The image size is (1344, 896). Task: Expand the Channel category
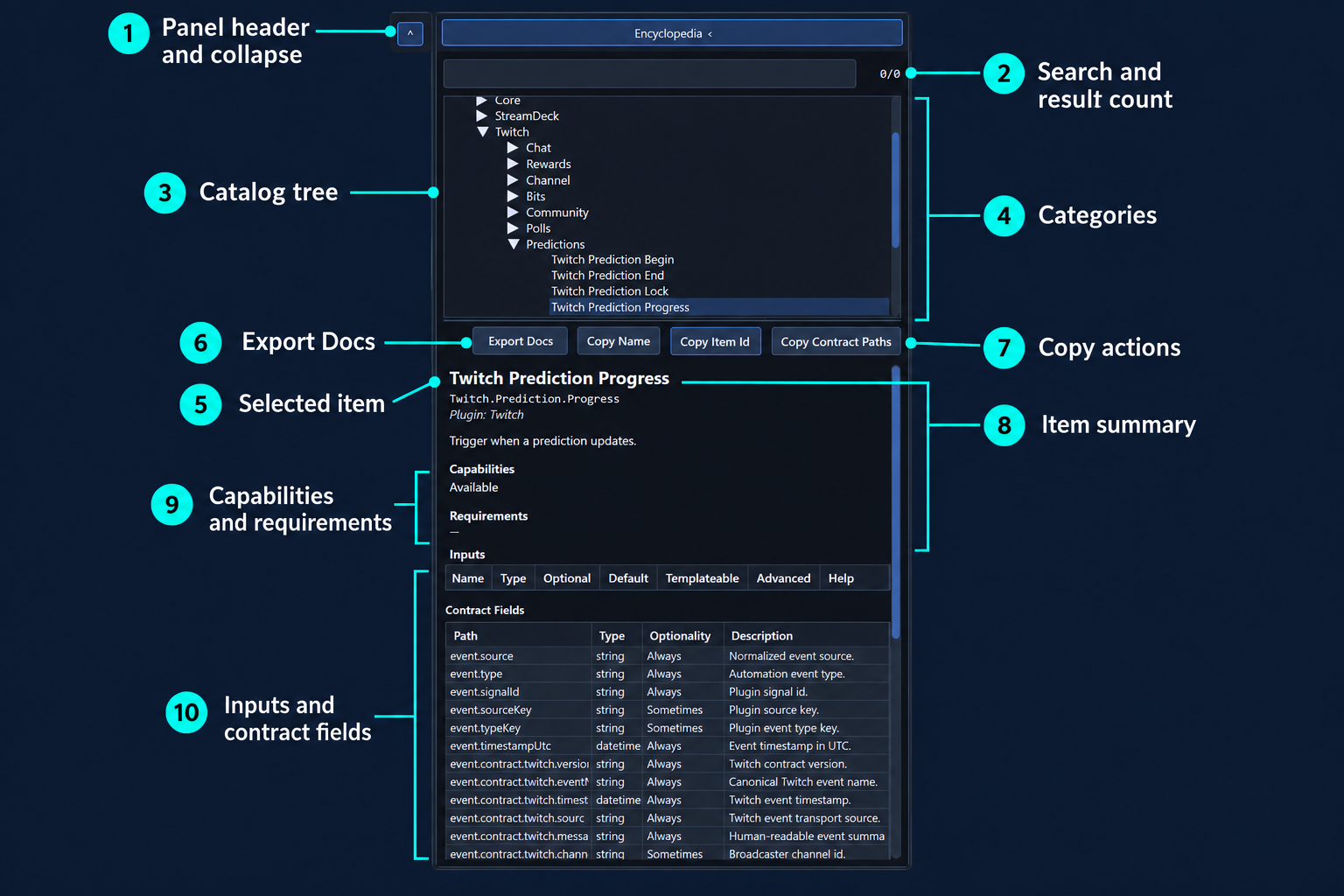tap(513, 180)
